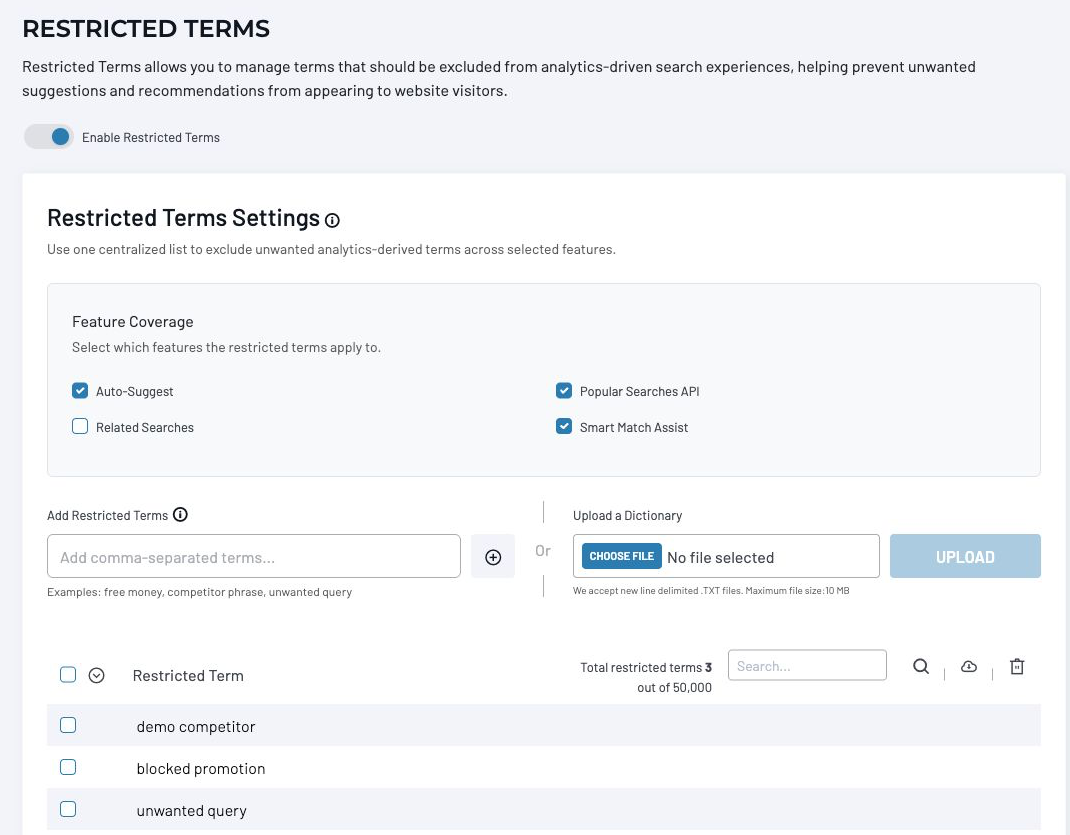Click the 'unwanted query' term text

tap(191, 811)
